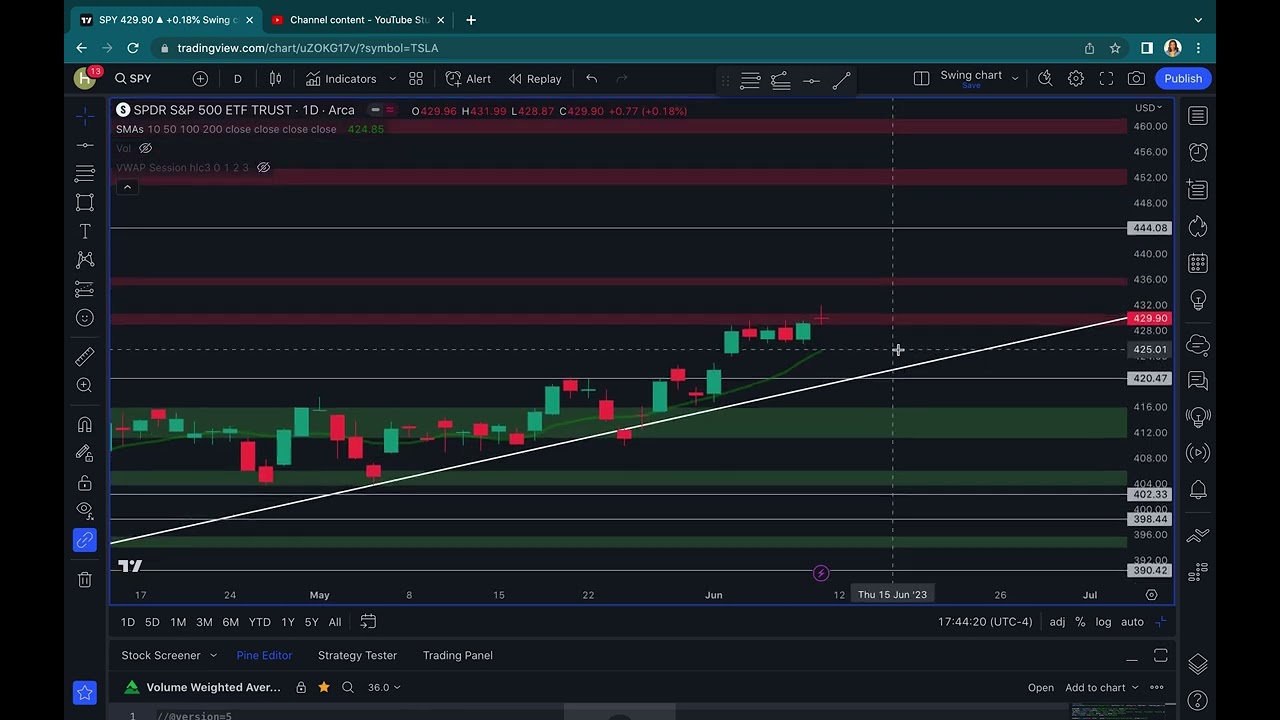Open the alerts clock panel

(1197, 152)
